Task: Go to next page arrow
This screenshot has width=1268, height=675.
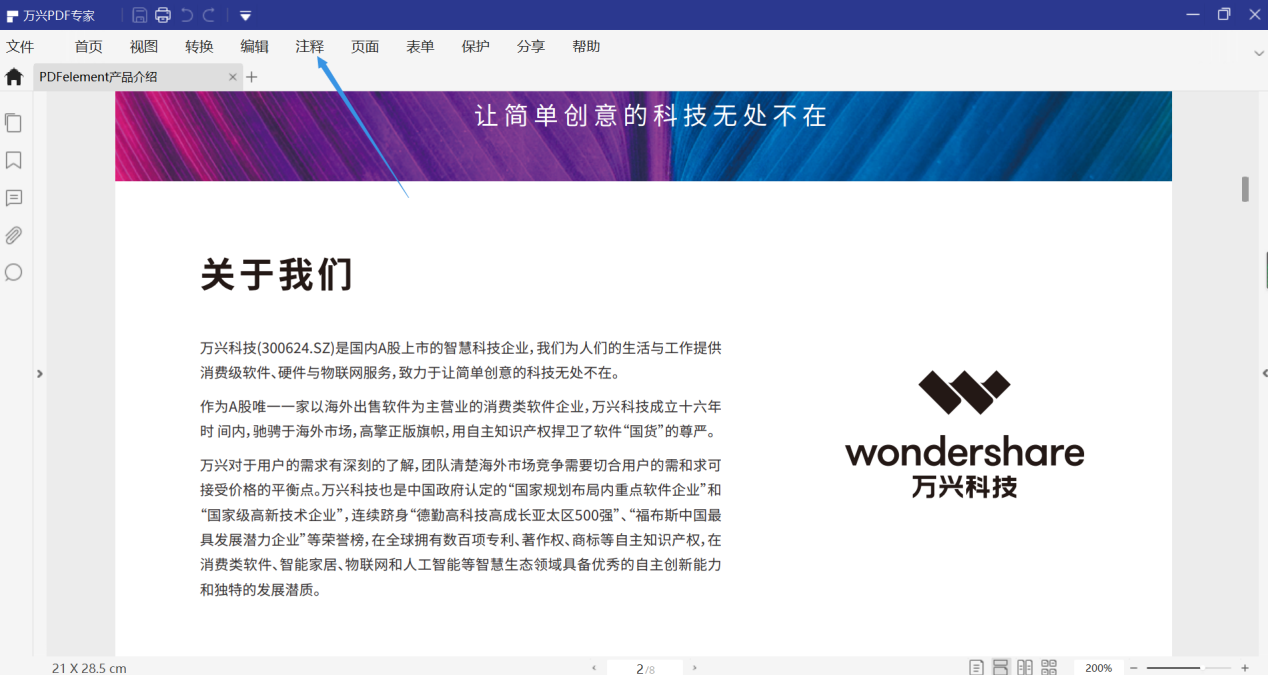Action: coord(695,668)
